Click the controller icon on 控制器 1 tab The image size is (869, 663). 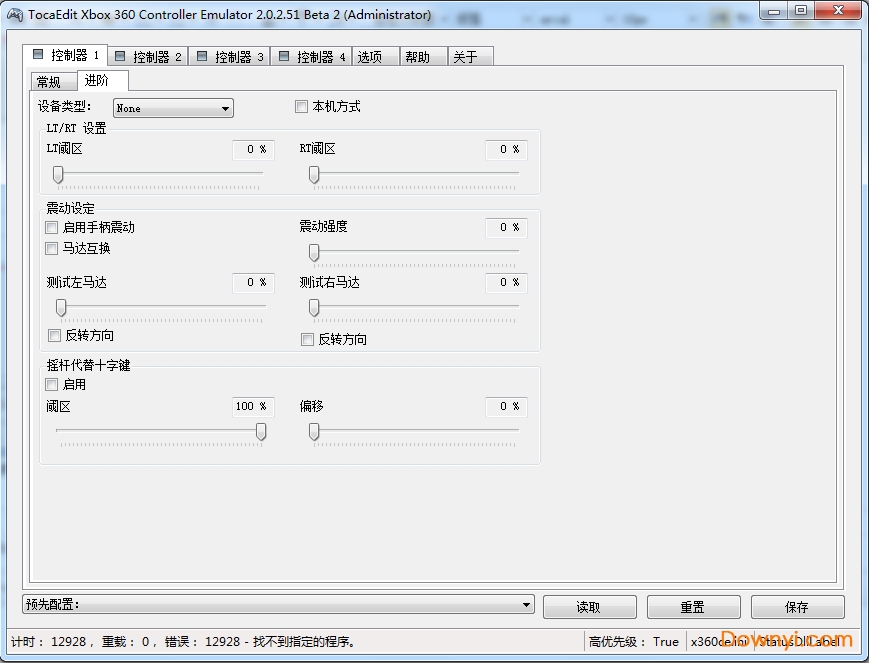tap(38, 55)
